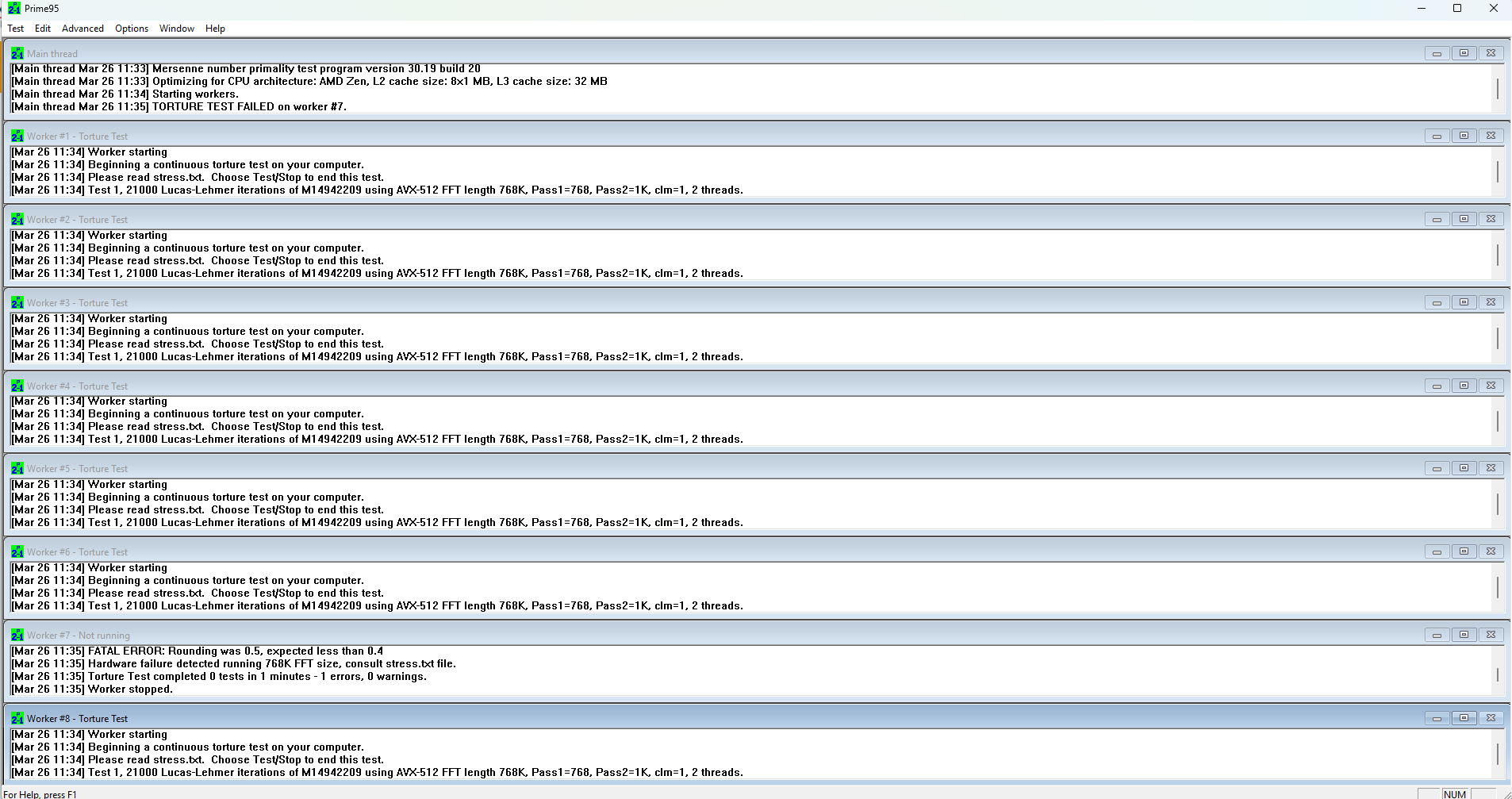The image size is (1512, 799).
Task: Maximize the Worker #7 child window
Action: [1464, 635]
